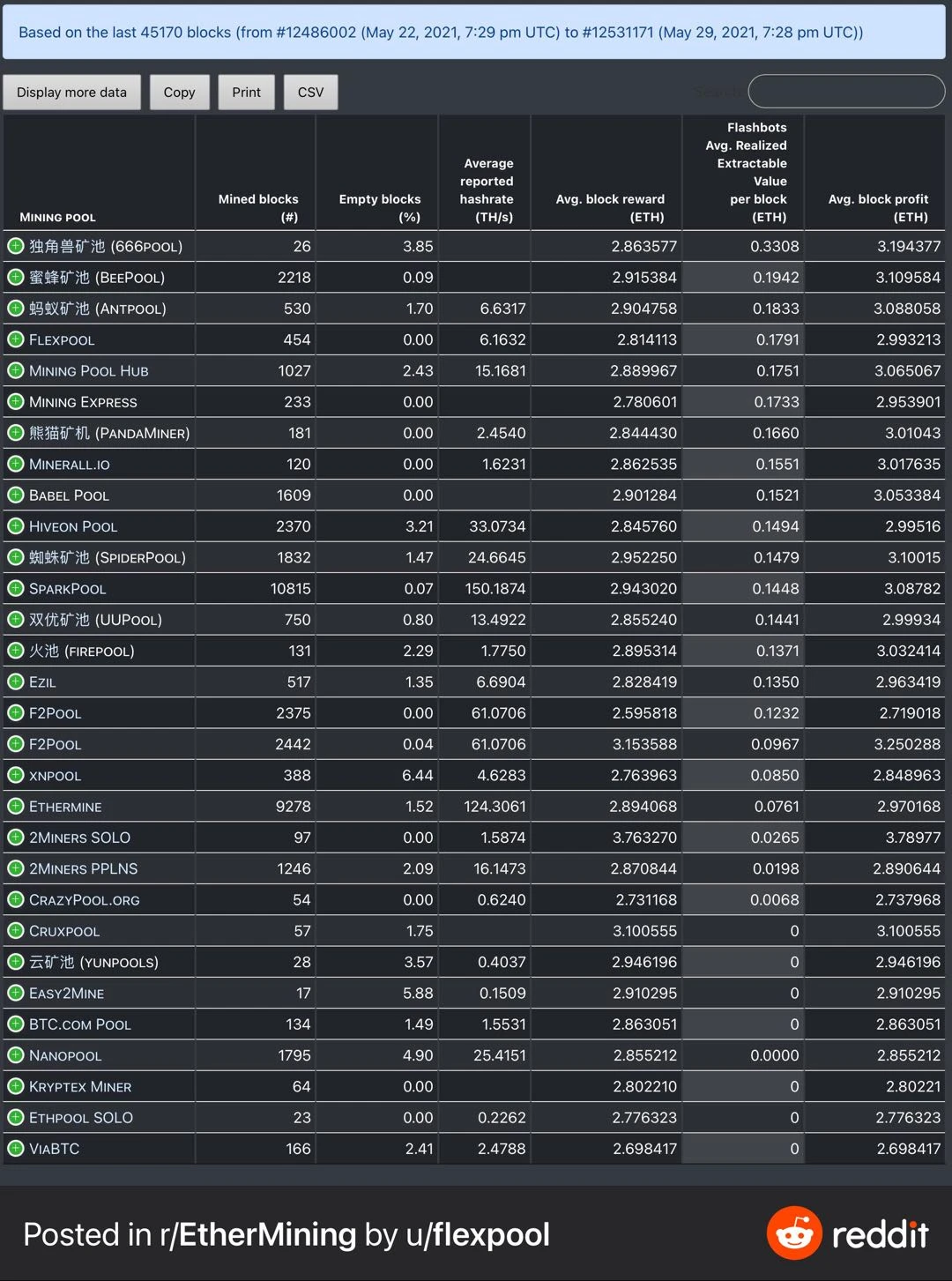Click the green plus icon beside FirePool
The height and width of the screenshot is (1281, 952).
(x=16, y=651)
